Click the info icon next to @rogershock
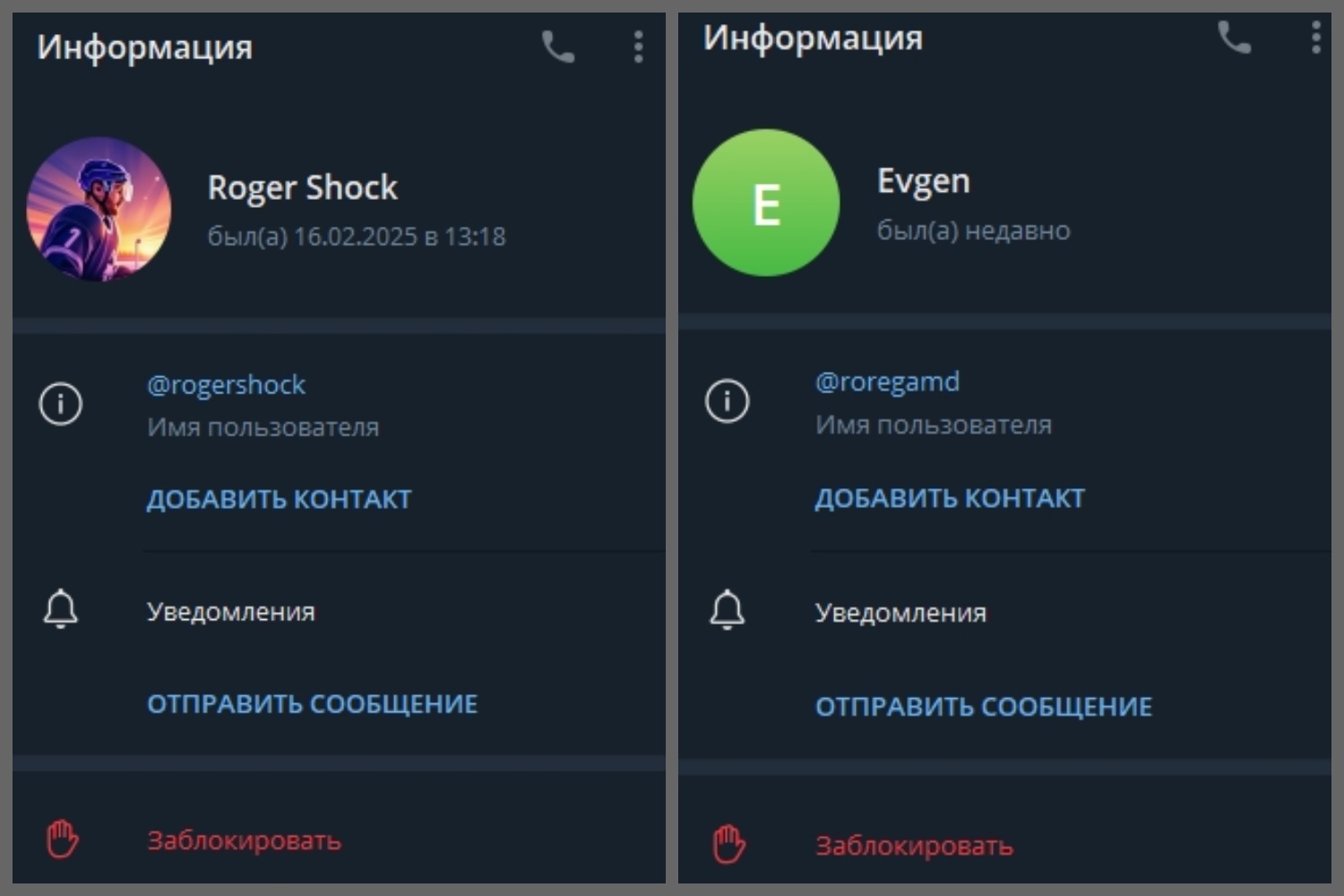The image size is (1344, 896). click(x=61, y=403)
